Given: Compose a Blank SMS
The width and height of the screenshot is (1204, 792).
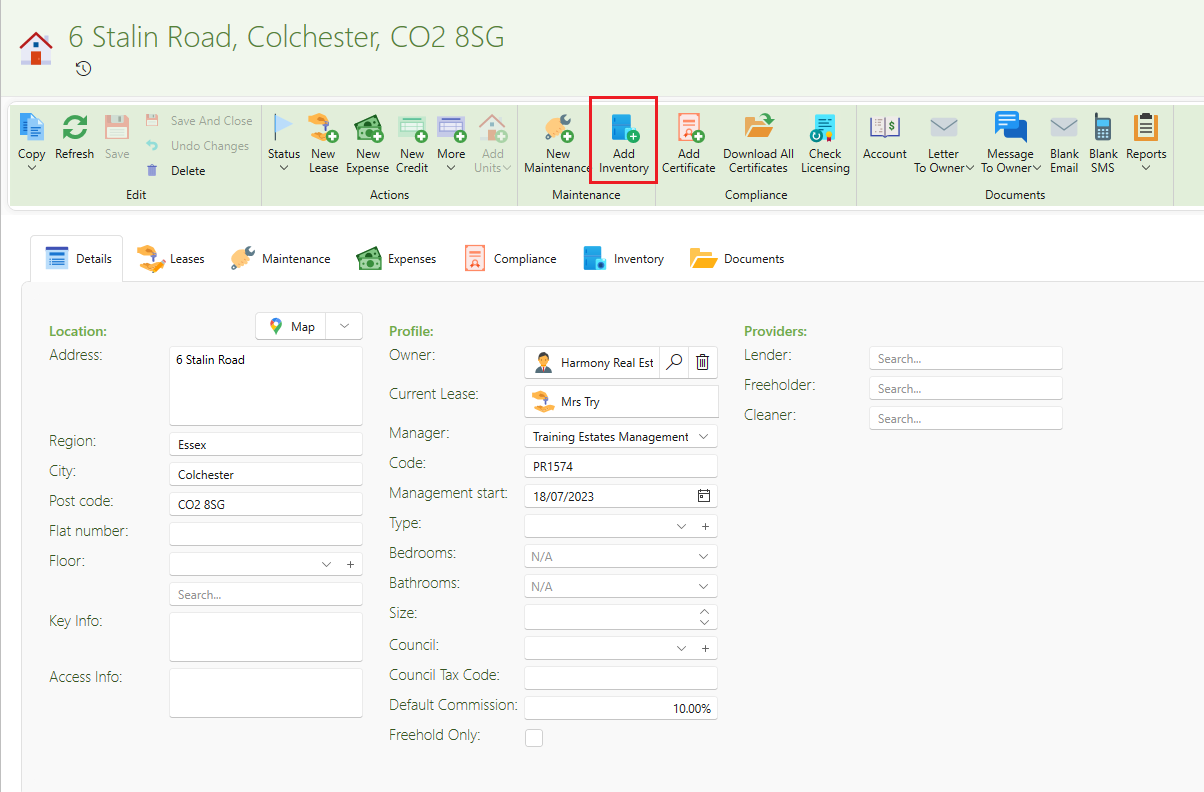Looking at the screenshot, I should (1103, 143).
